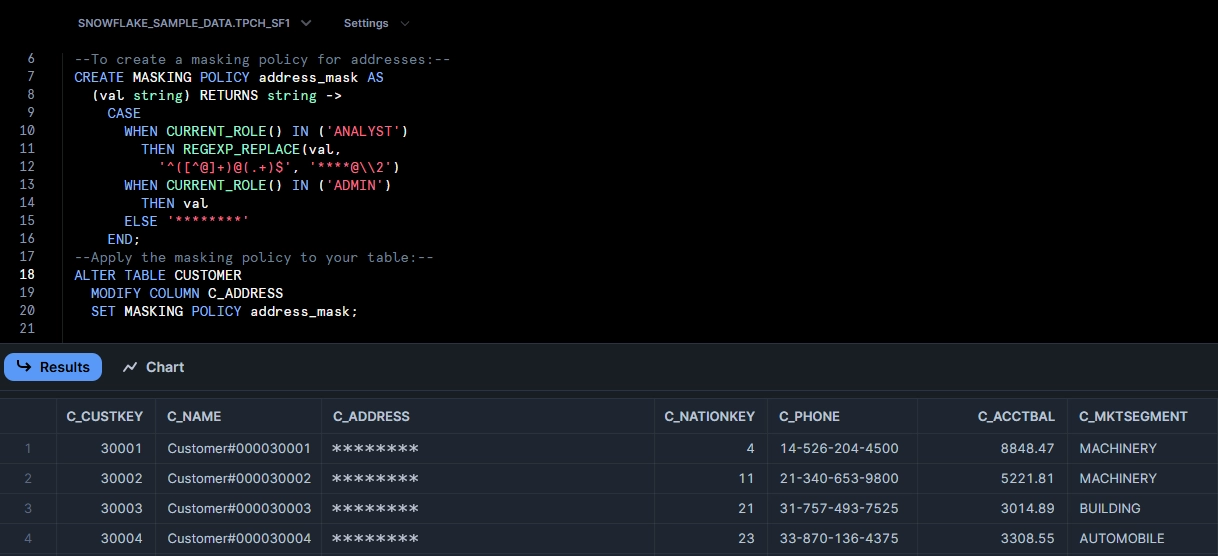Select the C_ACCTBAL column header

tap(1016, 416)
